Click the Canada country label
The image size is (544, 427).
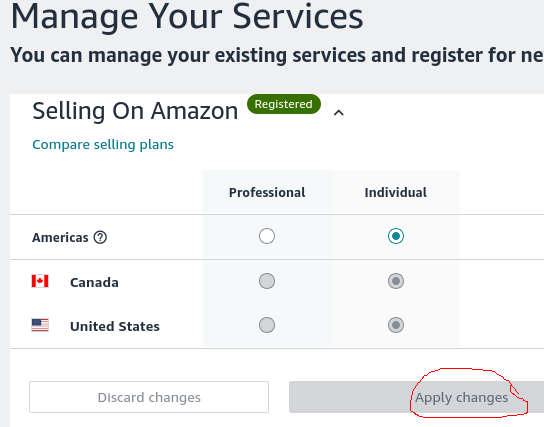(94, 282)
